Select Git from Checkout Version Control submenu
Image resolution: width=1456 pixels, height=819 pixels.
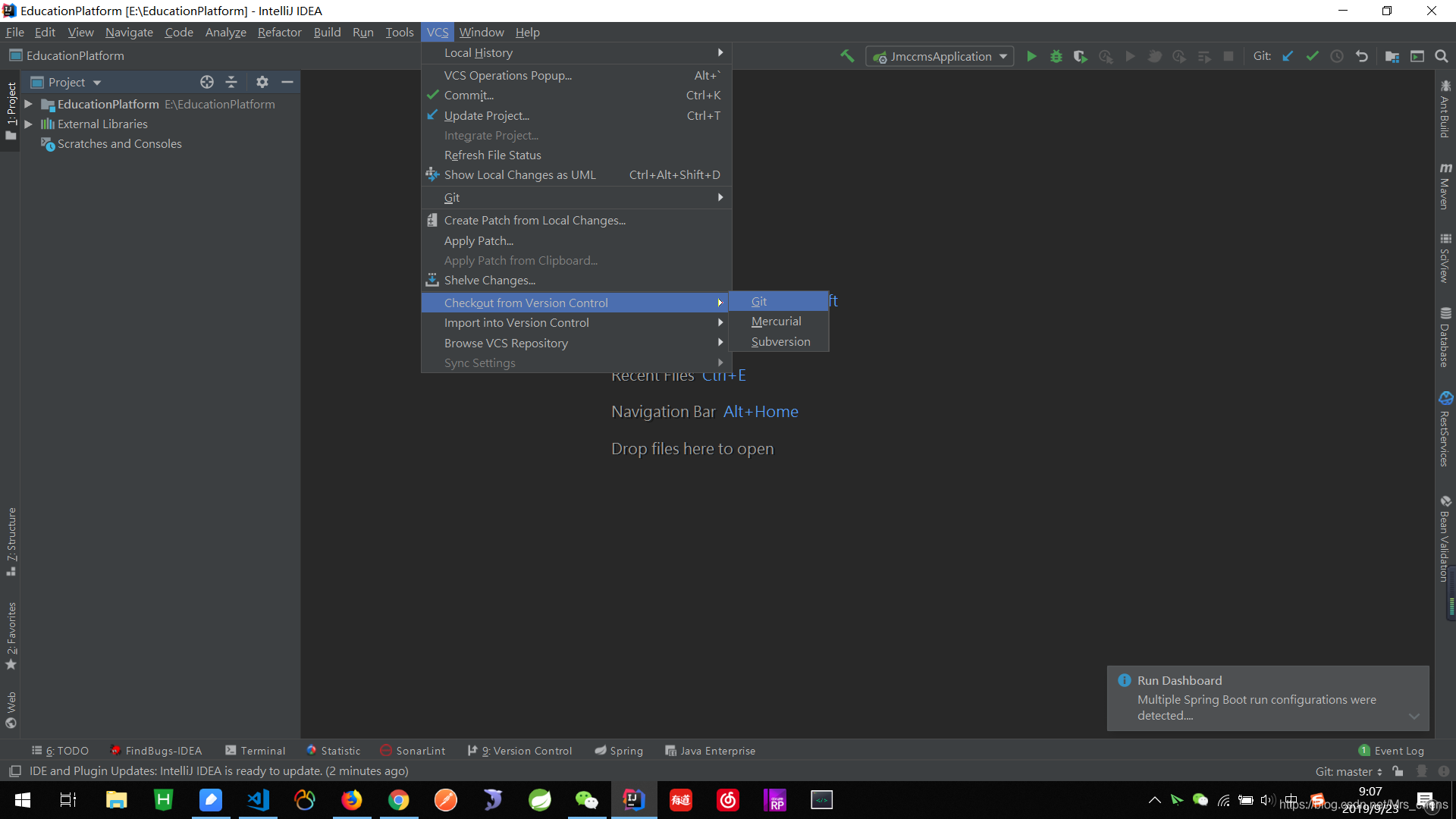pyautogui.click(x=759, y=302)
